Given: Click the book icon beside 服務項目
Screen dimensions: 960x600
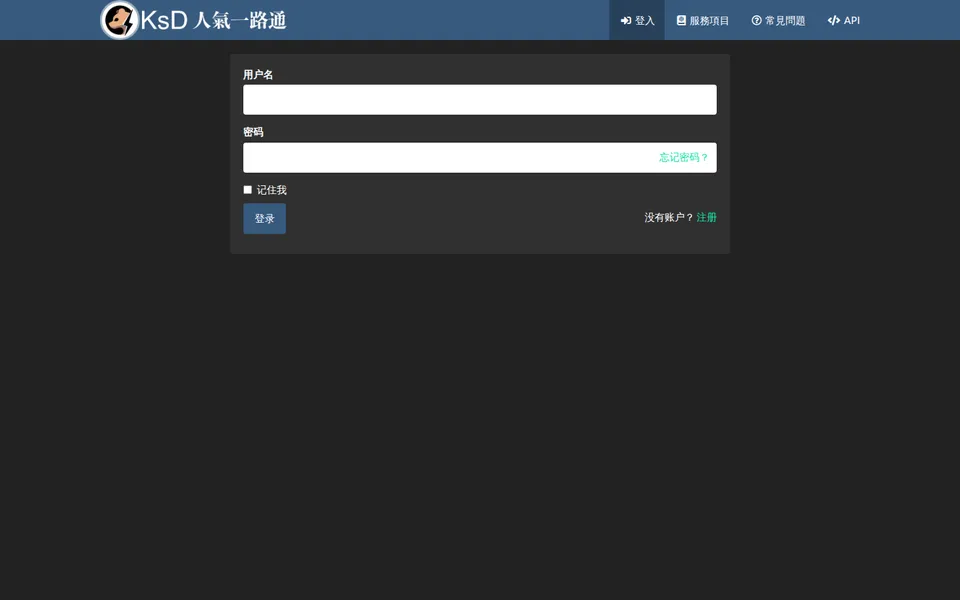Looking at the screenshot, I should pos(681,20).
